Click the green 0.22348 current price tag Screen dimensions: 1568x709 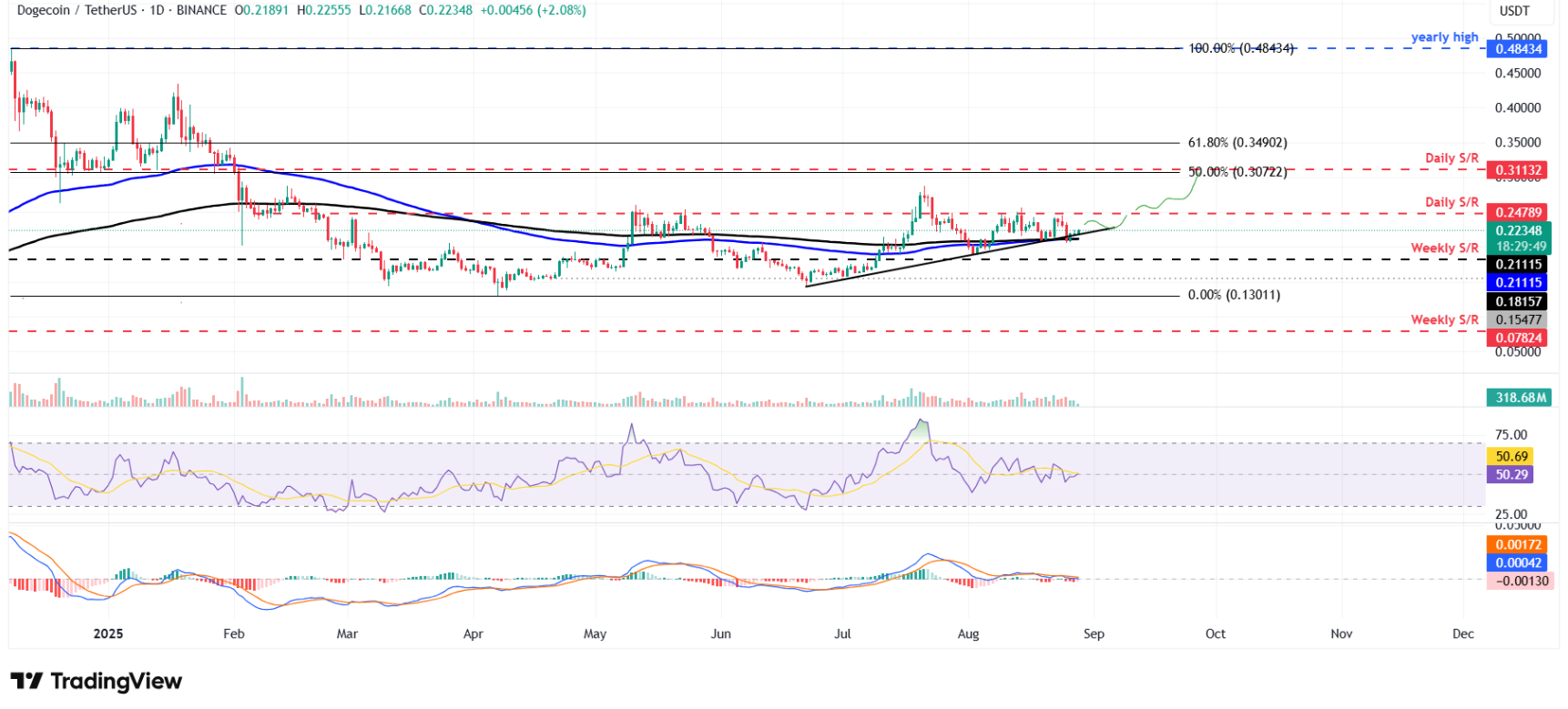(1517, 231)
